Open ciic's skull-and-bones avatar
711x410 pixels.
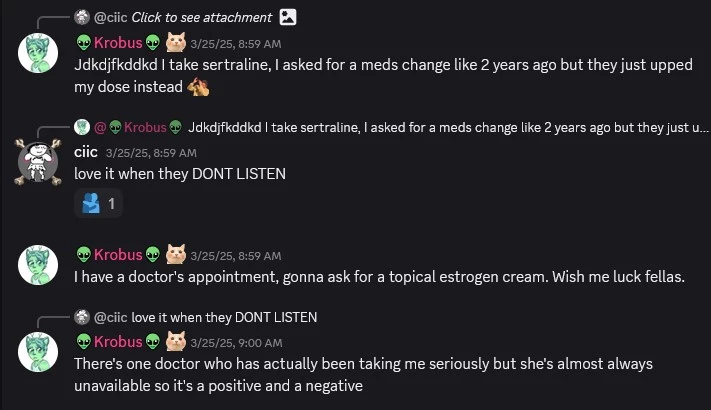[x=38, y=162]
